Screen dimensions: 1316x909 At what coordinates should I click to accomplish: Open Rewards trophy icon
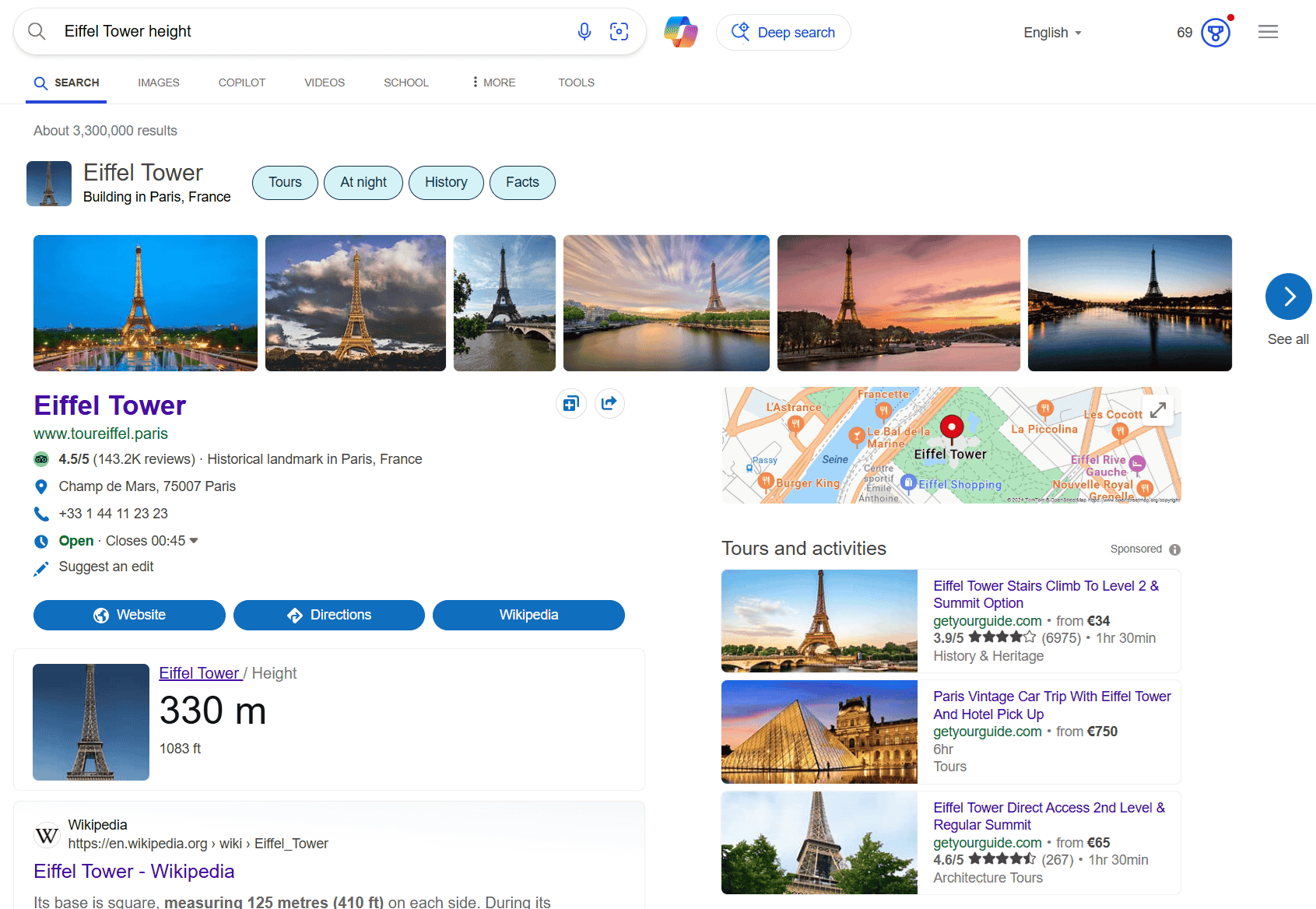1216,33
